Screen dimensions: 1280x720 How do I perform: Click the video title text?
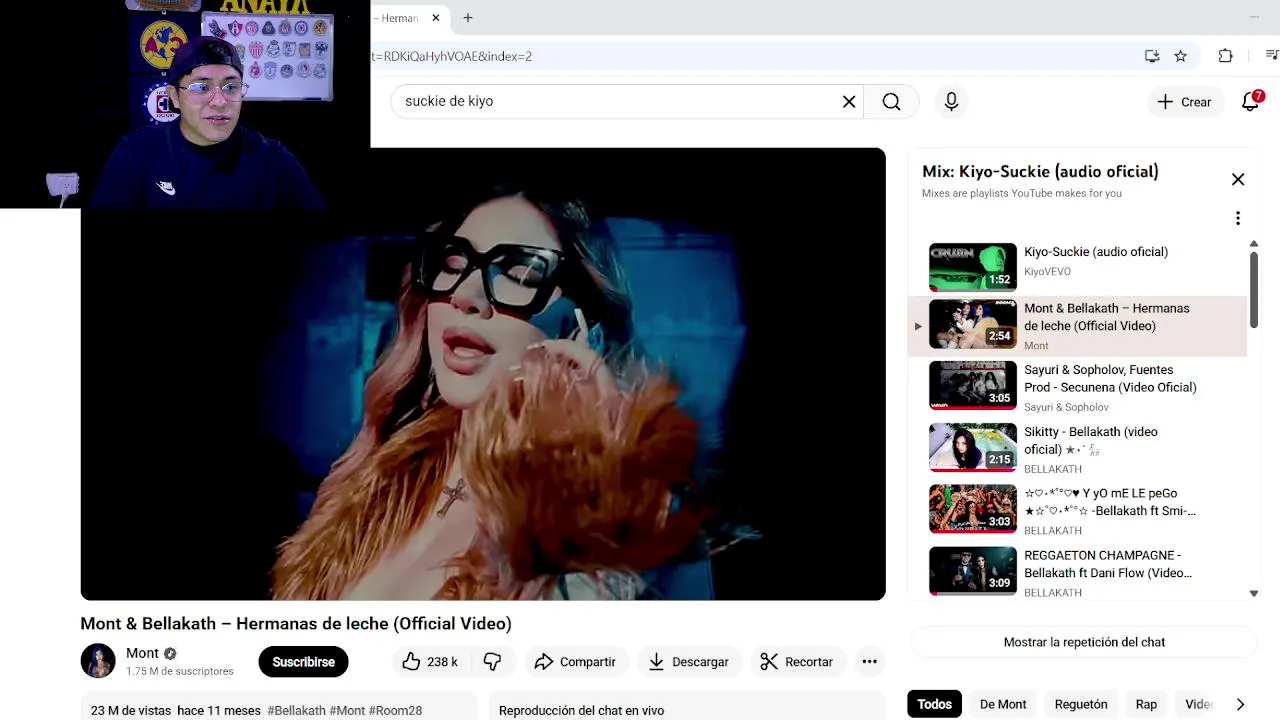(296, 623)
